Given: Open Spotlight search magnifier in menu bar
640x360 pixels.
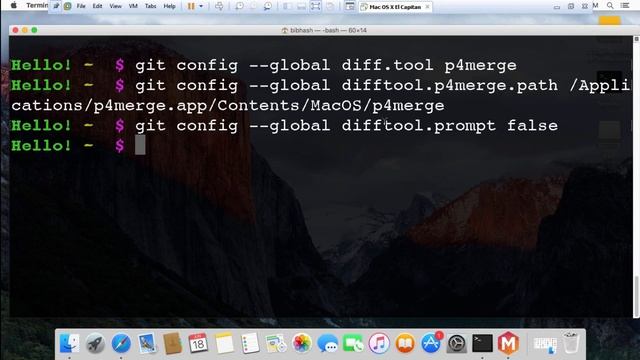Looking at the screenshot, I should coord(610,6).
